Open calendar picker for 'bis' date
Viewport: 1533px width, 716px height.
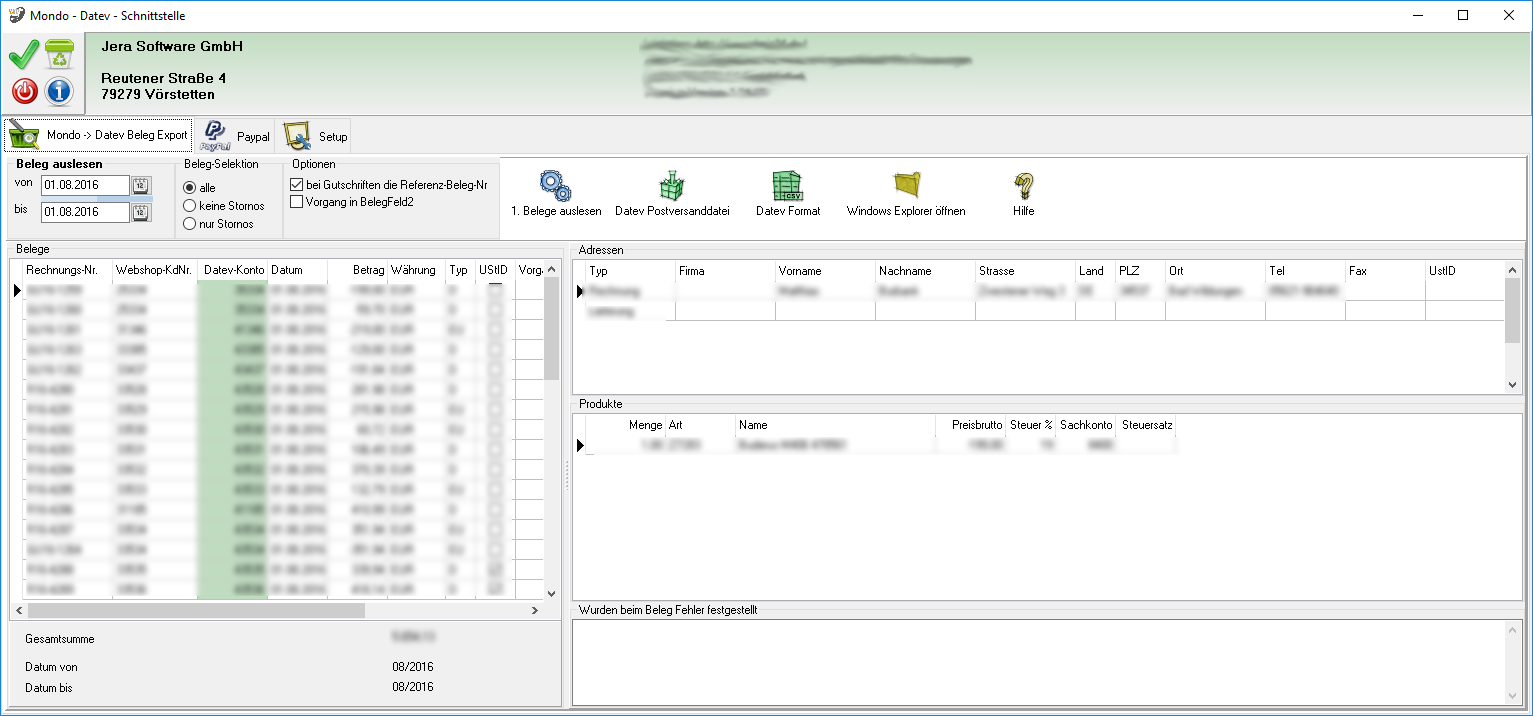tap(141, 212)
